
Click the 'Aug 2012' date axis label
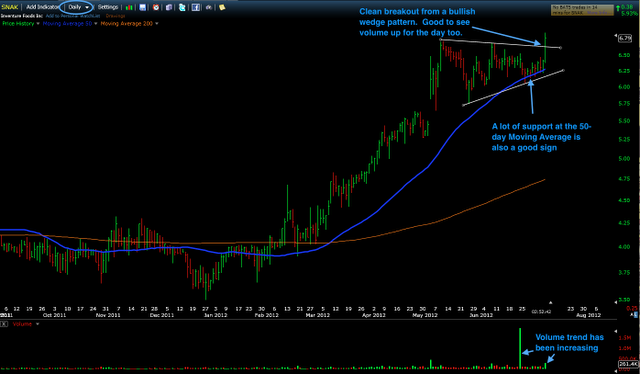(588, 315)
